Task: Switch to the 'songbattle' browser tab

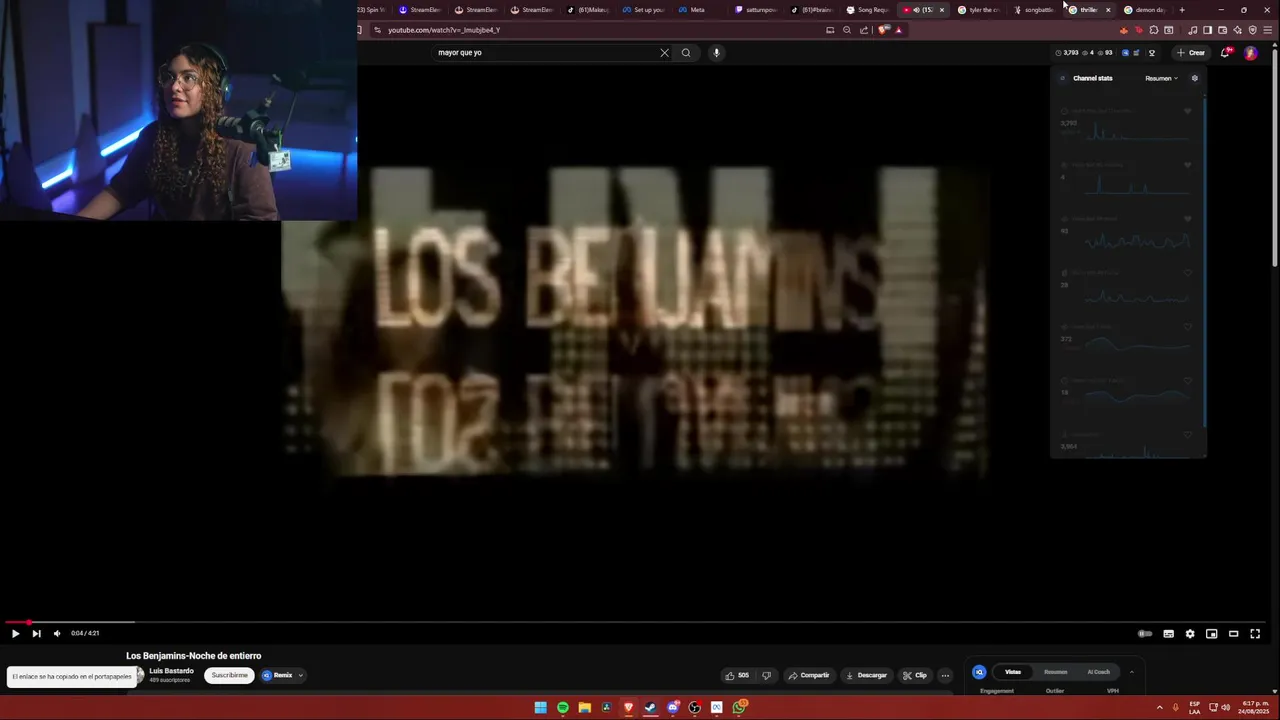Action: tap(1034, 10)
